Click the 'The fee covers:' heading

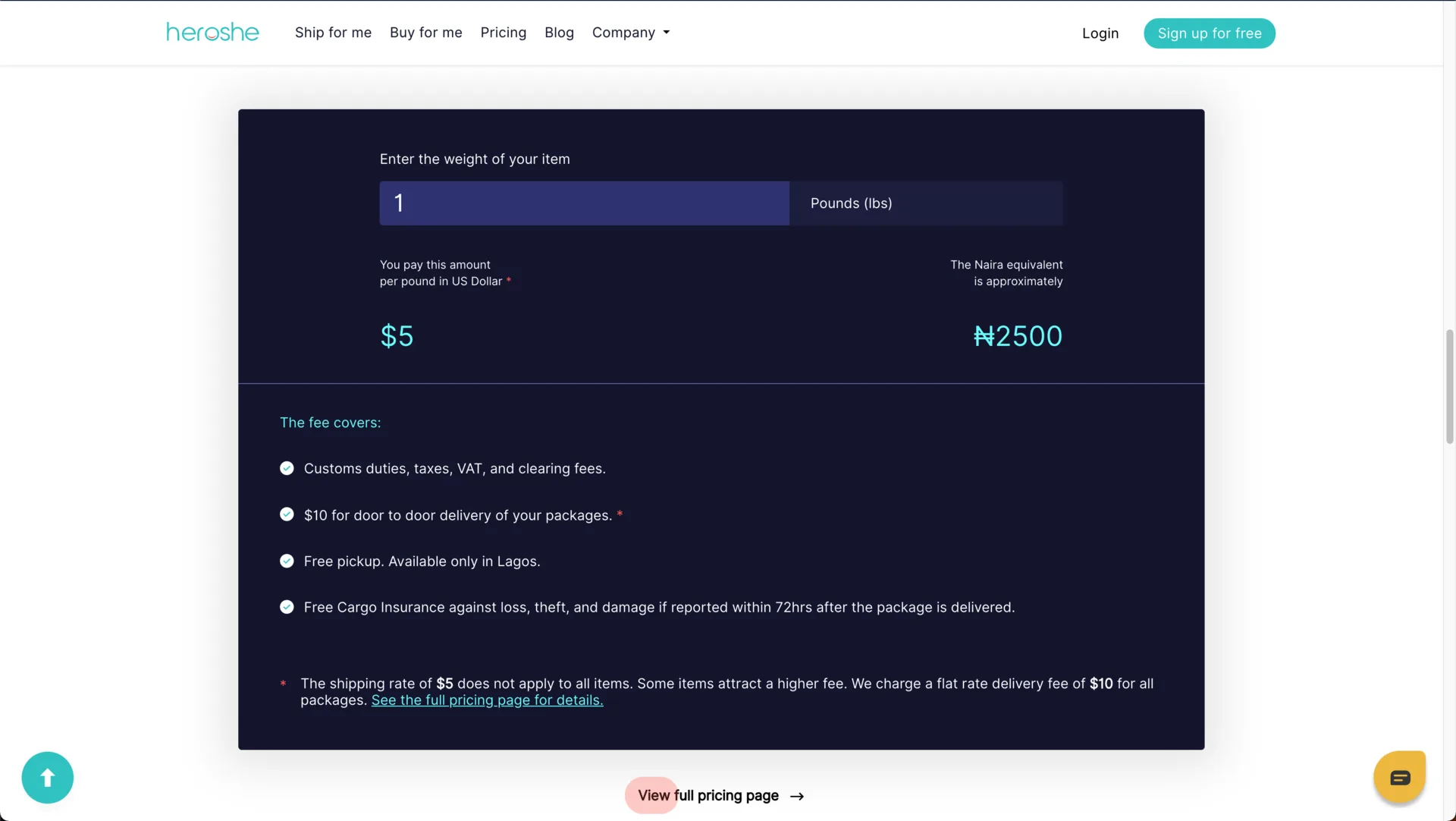[331, 423]
